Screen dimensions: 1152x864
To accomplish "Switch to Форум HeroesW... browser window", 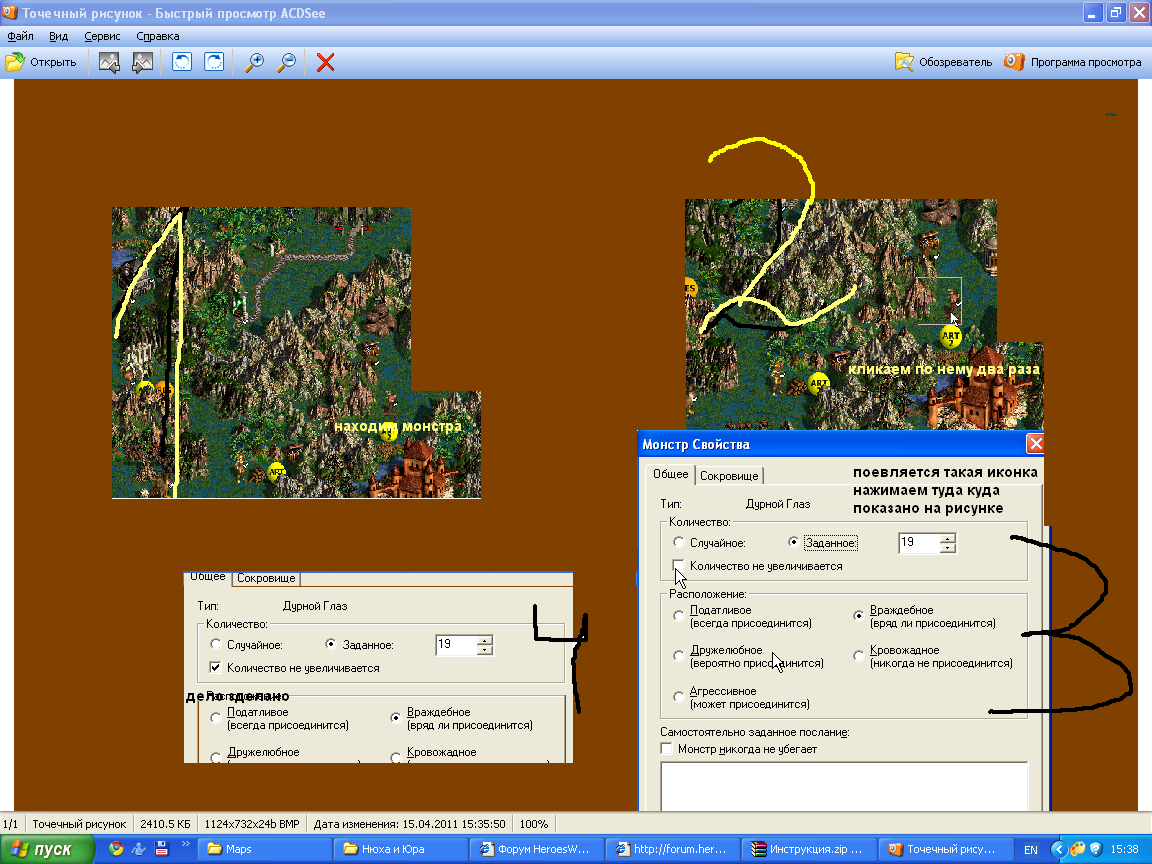I will (536, 849).
